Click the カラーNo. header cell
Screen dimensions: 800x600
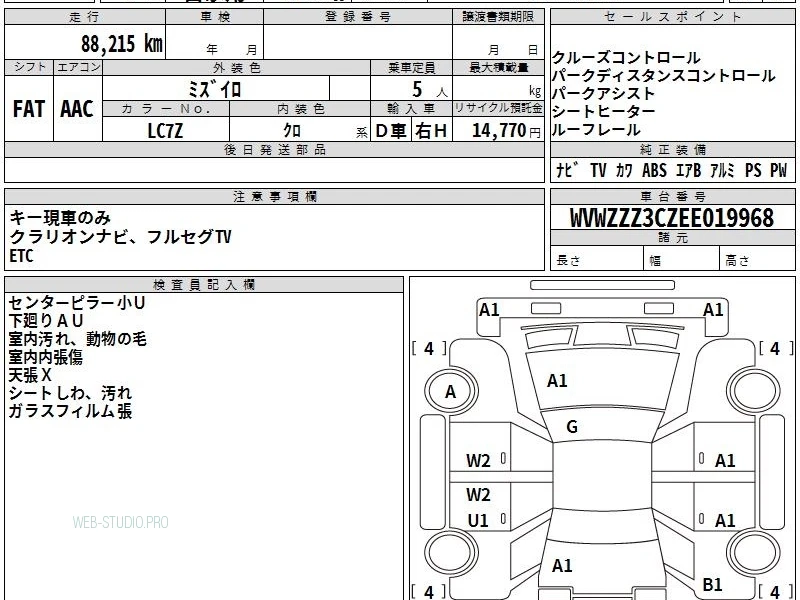coord(166,109)
